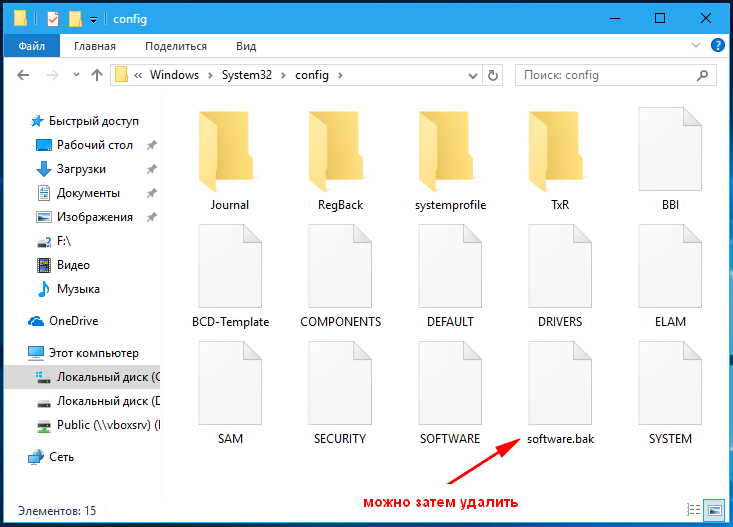Click the Back navigation arrow
This screenshot has width=733, height=527.
point(23,75)
